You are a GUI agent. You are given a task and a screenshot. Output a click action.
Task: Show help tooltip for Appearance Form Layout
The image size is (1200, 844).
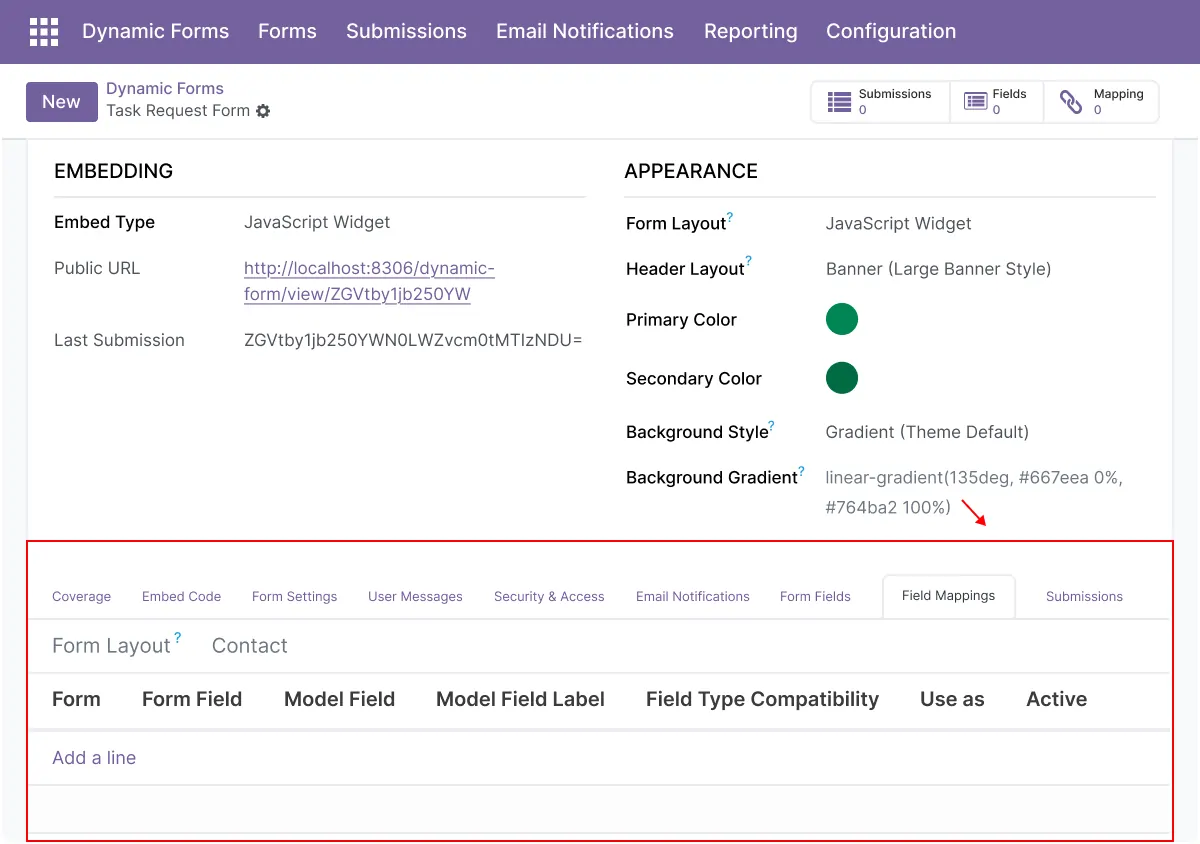pyautogui.click(x=730, y=217)
